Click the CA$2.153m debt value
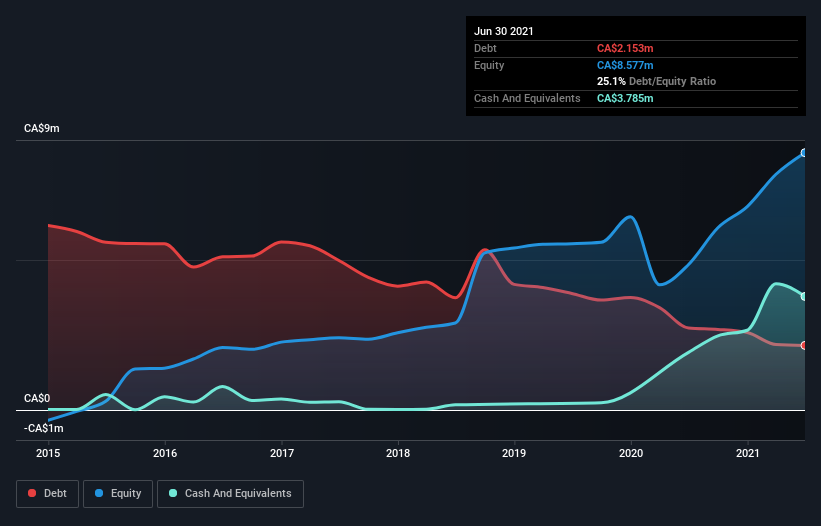The height and width of the screenshot is (526, 821). coord(625,49)
